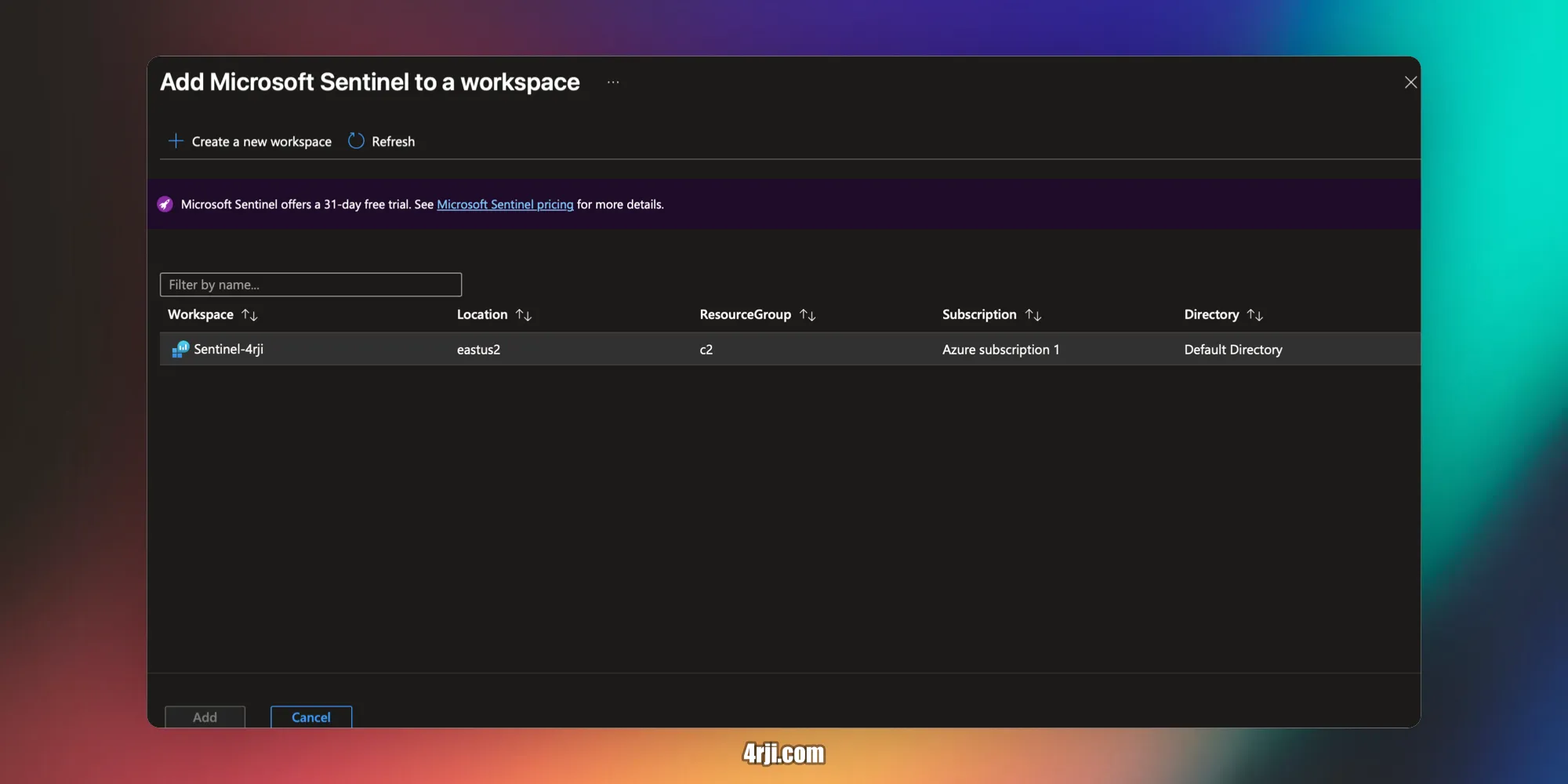This screenshot has width=1568, height=784.
Task: Click the Add button
Action: point(204,717)
